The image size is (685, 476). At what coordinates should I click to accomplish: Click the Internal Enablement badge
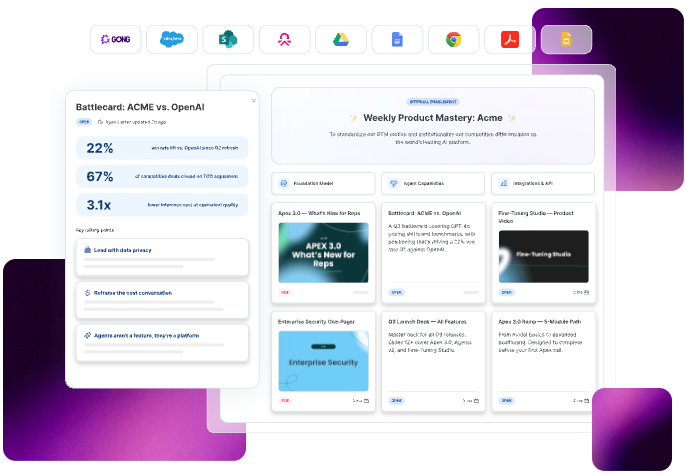[x=433, y=102]
